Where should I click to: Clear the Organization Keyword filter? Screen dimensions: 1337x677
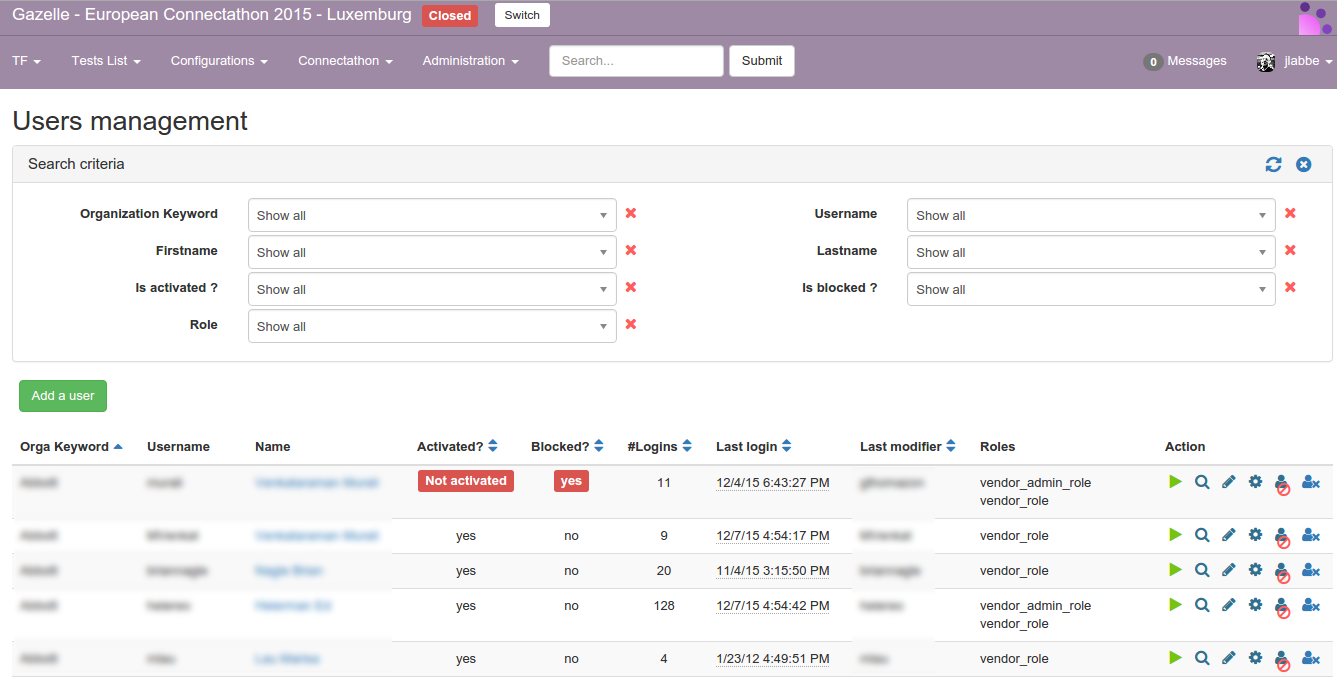coord(631,213)
